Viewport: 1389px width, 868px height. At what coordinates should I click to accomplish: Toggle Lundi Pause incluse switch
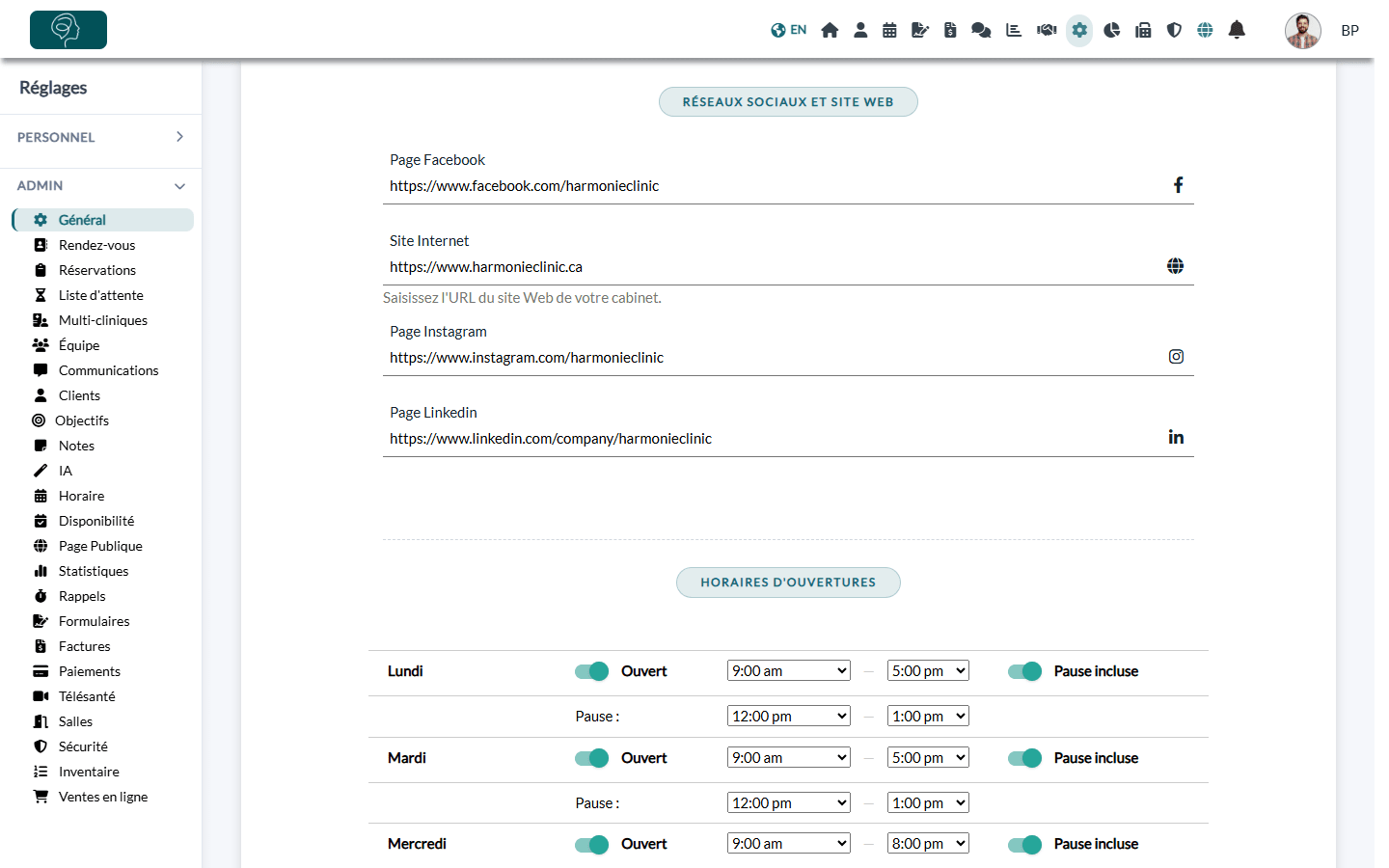click(x=1024, y=671)
